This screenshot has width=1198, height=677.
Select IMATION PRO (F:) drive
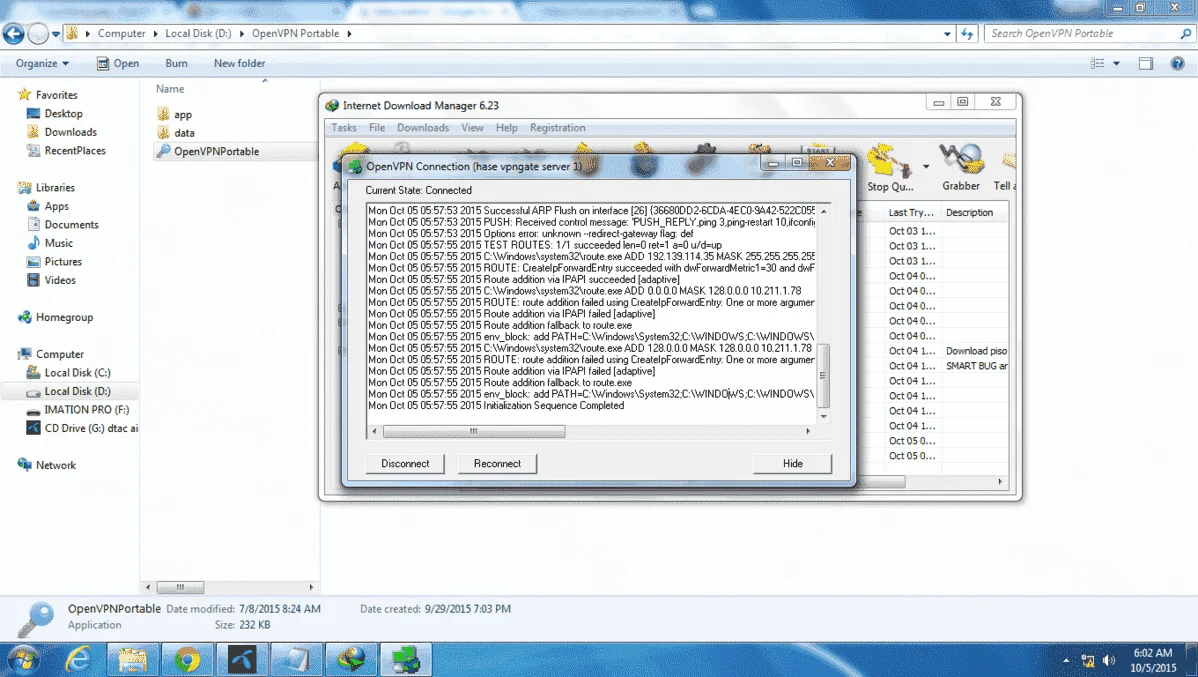tap(86, 410)
